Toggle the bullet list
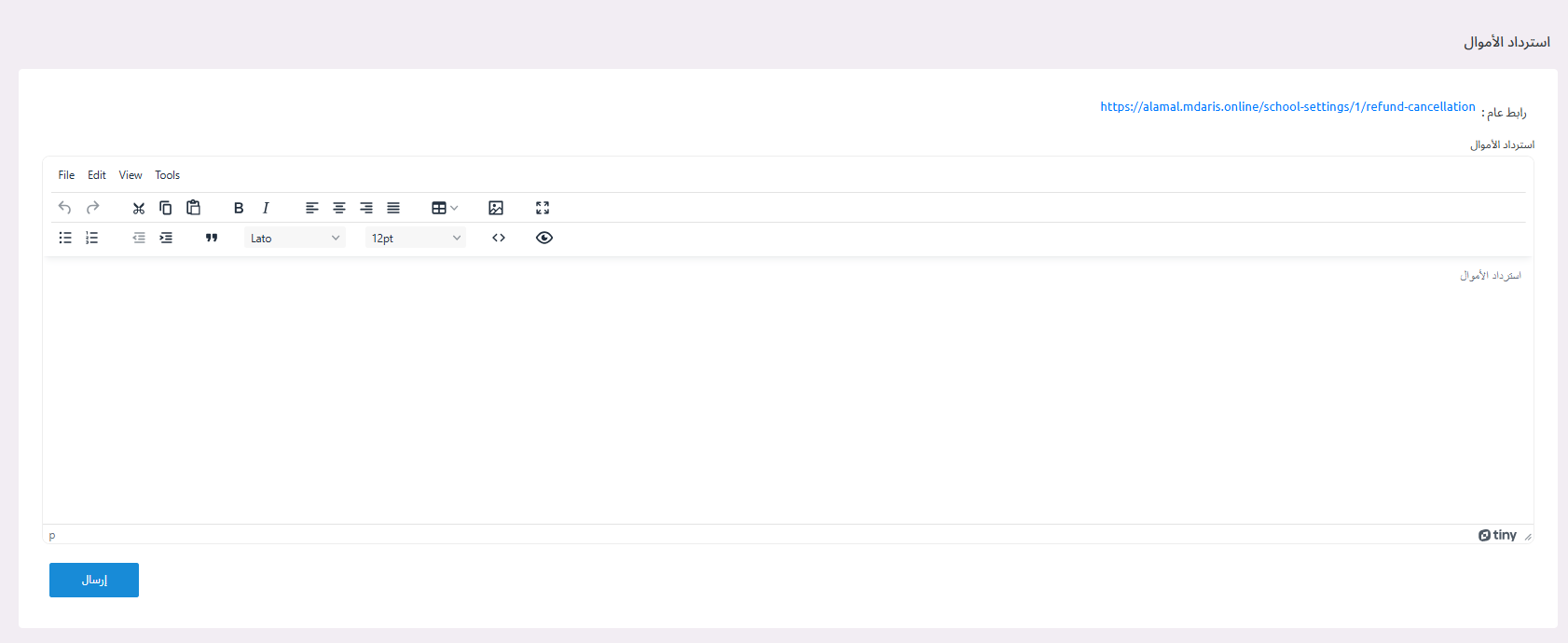The width and height of the screenshot is (1568, 643). (x=65, y=238)
